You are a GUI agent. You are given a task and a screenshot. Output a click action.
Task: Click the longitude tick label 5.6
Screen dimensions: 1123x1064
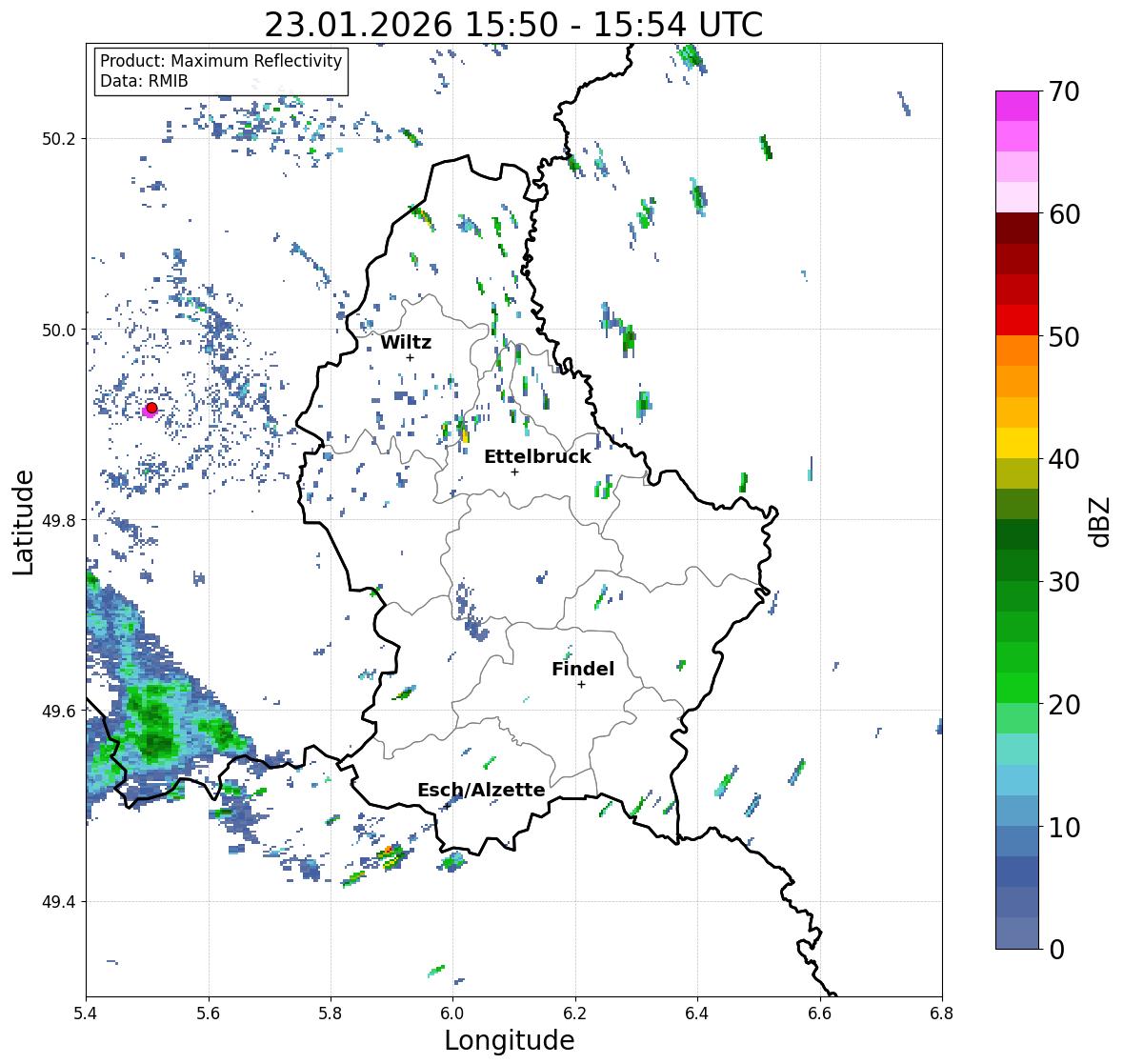point(209,1014)
